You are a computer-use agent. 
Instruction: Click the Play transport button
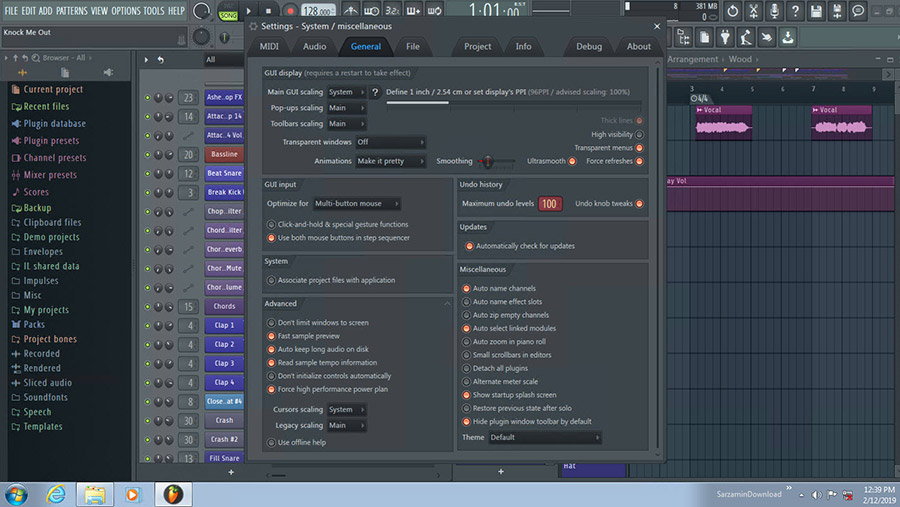249,10
